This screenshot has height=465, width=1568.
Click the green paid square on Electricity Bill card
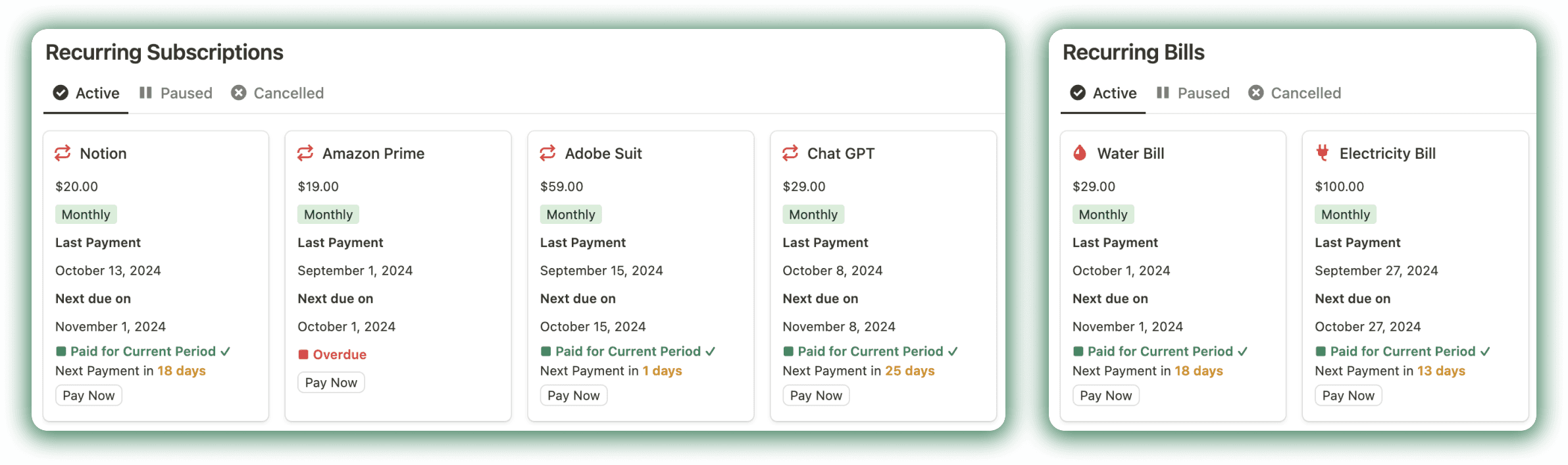[1321, 351]
